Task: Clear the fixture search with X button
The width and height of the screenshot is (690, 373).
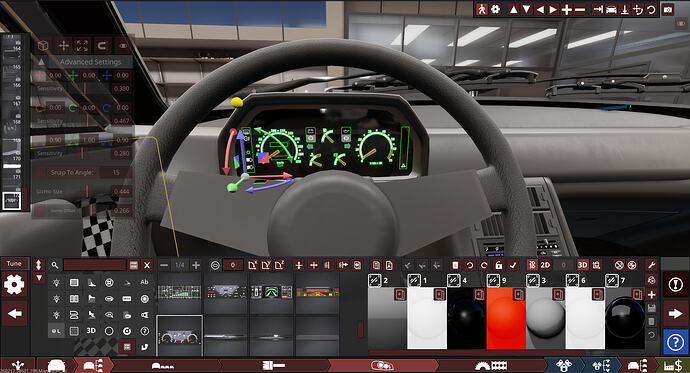Action: [147, 265]
